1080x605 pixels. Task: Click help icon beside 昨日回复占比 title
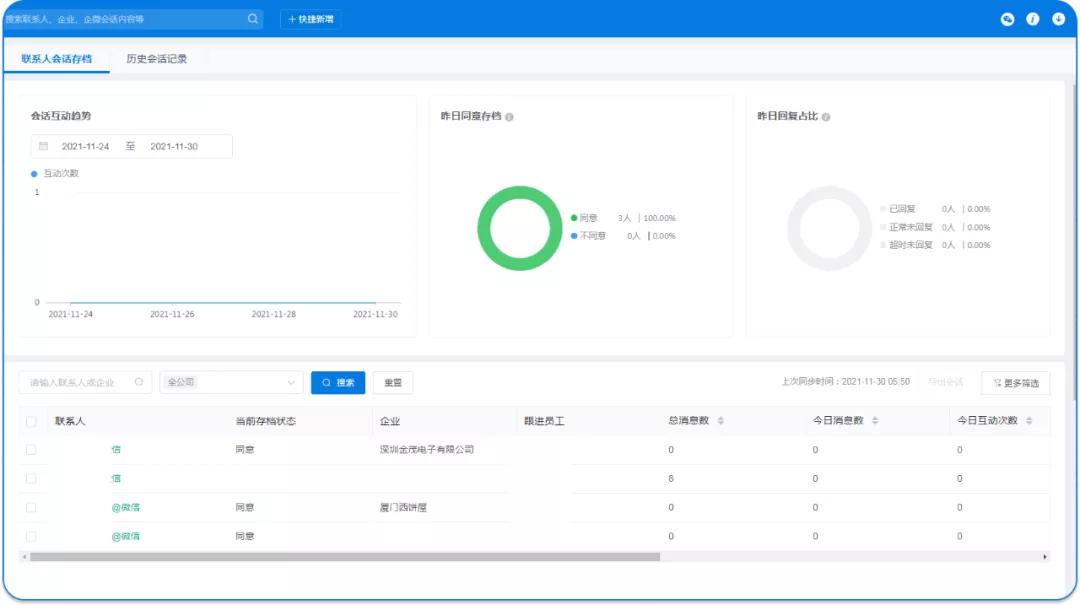click(826, 117)
